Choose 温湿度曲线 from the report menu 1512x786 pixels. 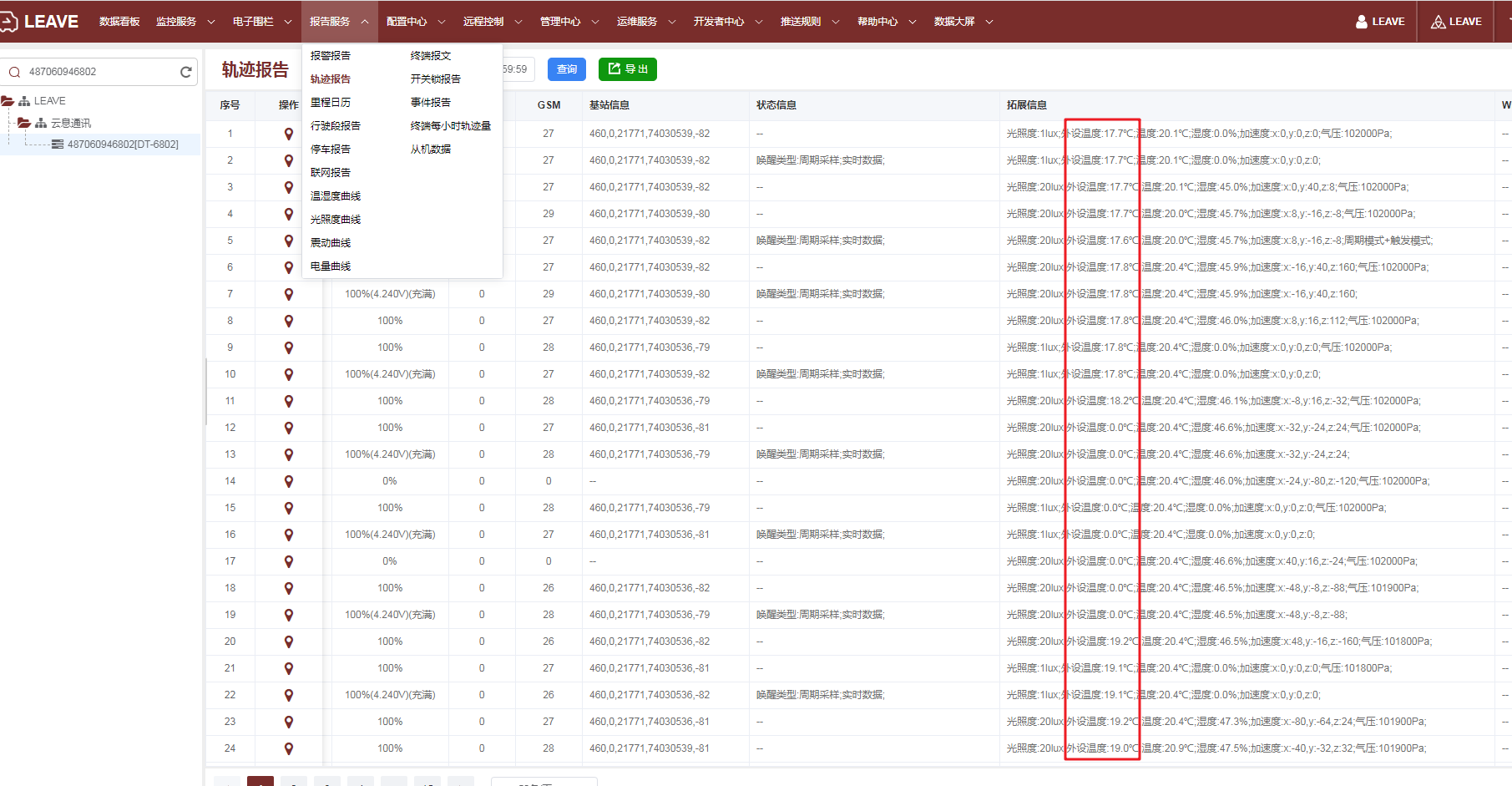(x=336, y=196)
